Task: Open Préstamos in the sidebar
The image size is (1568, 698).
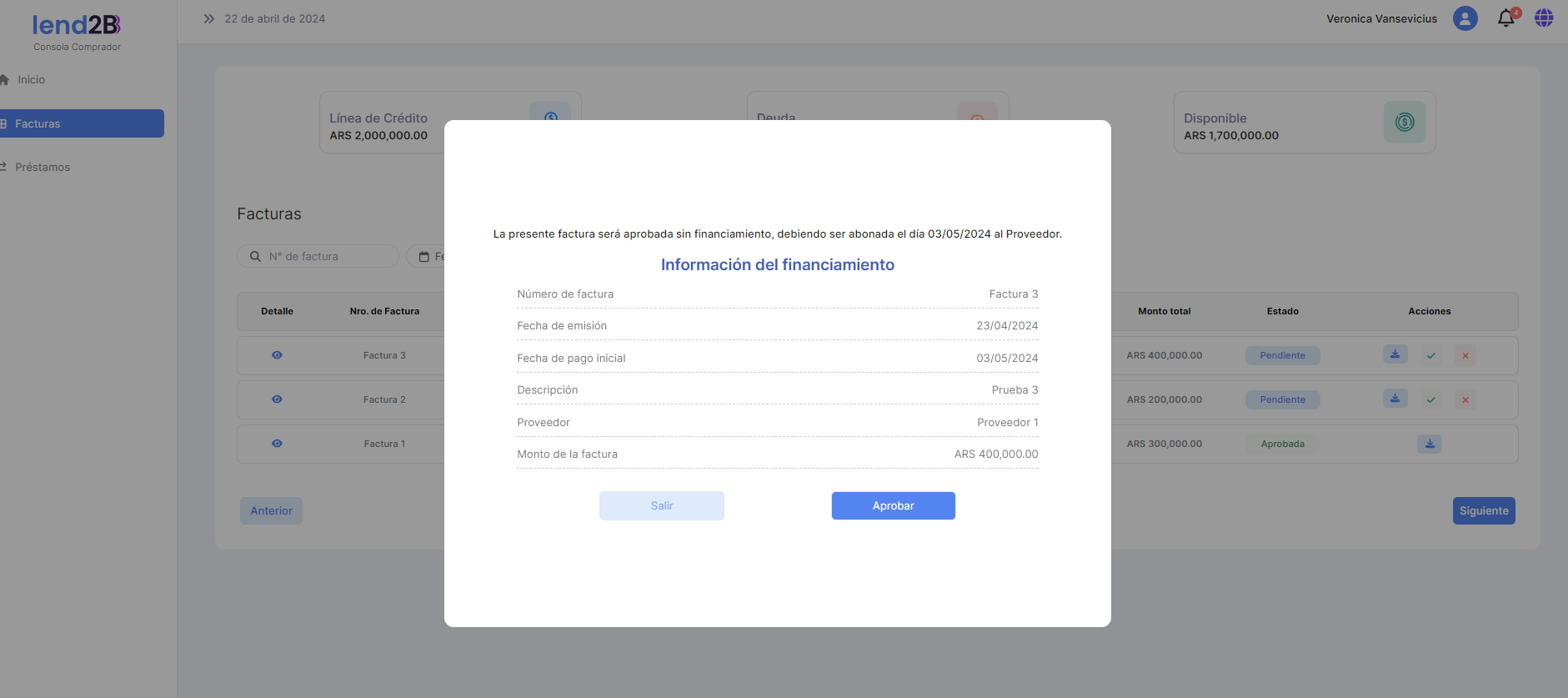Action: (42, 168)
